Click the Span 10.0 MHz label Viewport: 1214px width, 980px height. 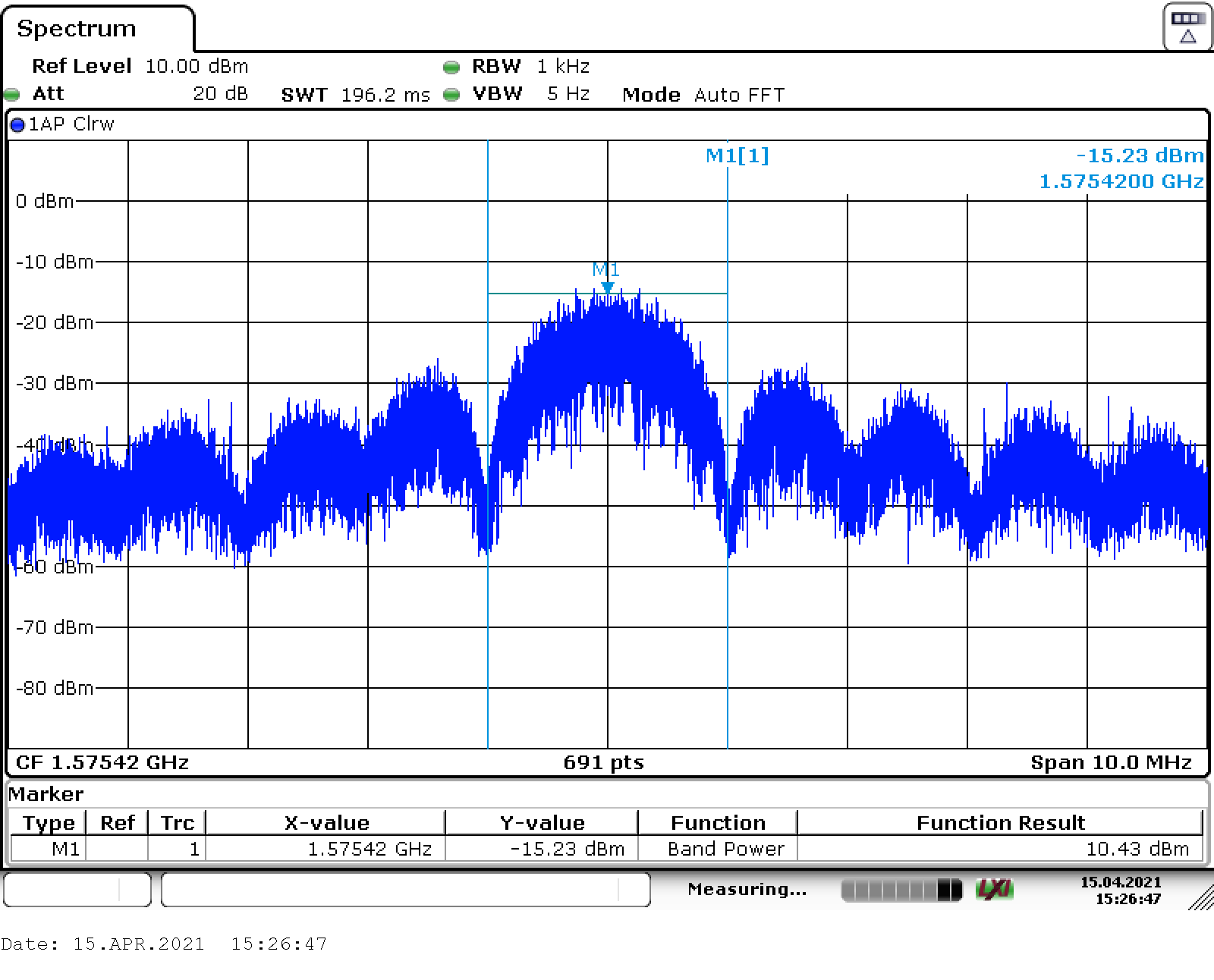pyautogui.click(x=1110, y=762)
